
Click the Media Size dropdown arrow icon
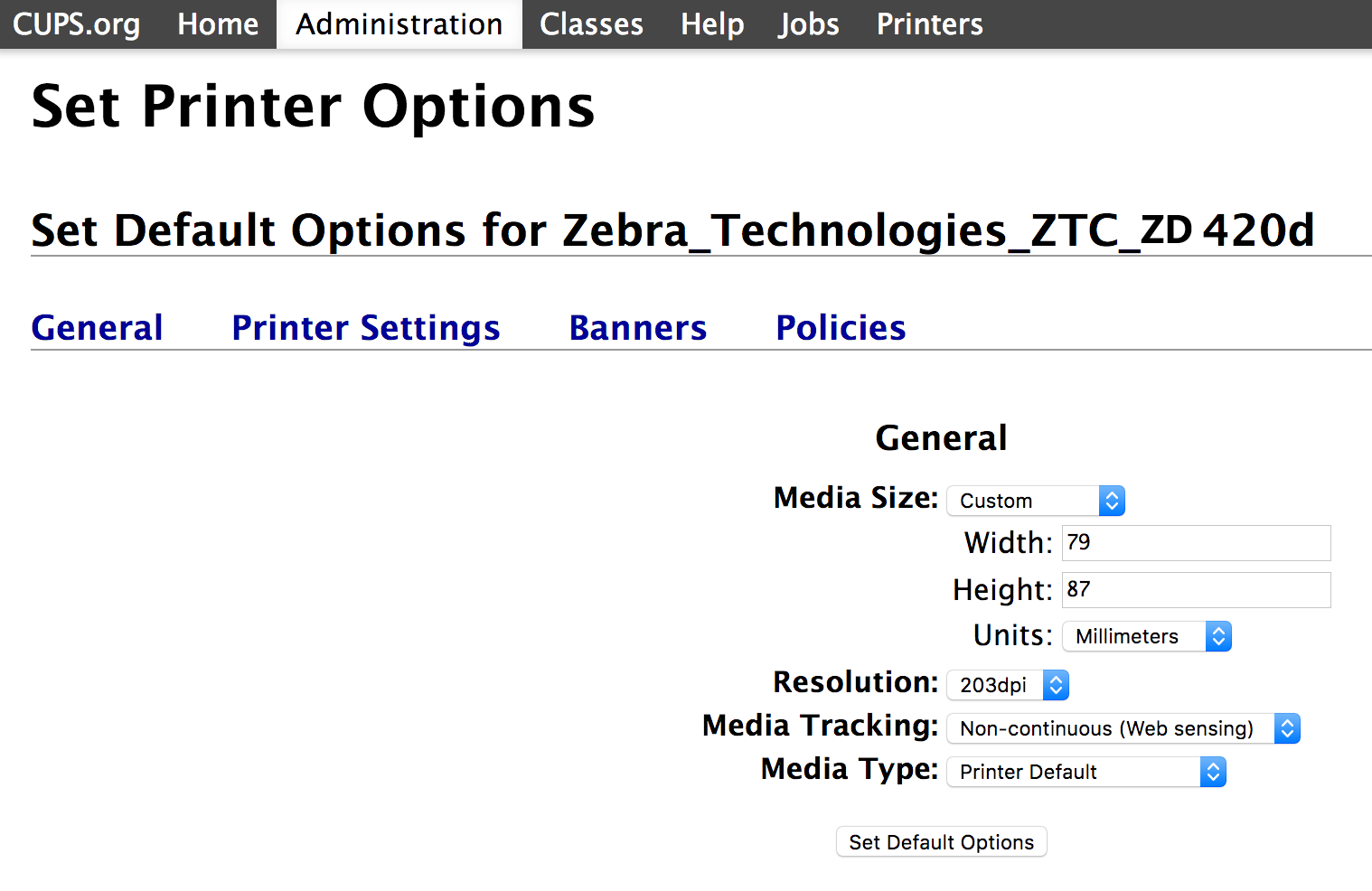(1113, 501)
